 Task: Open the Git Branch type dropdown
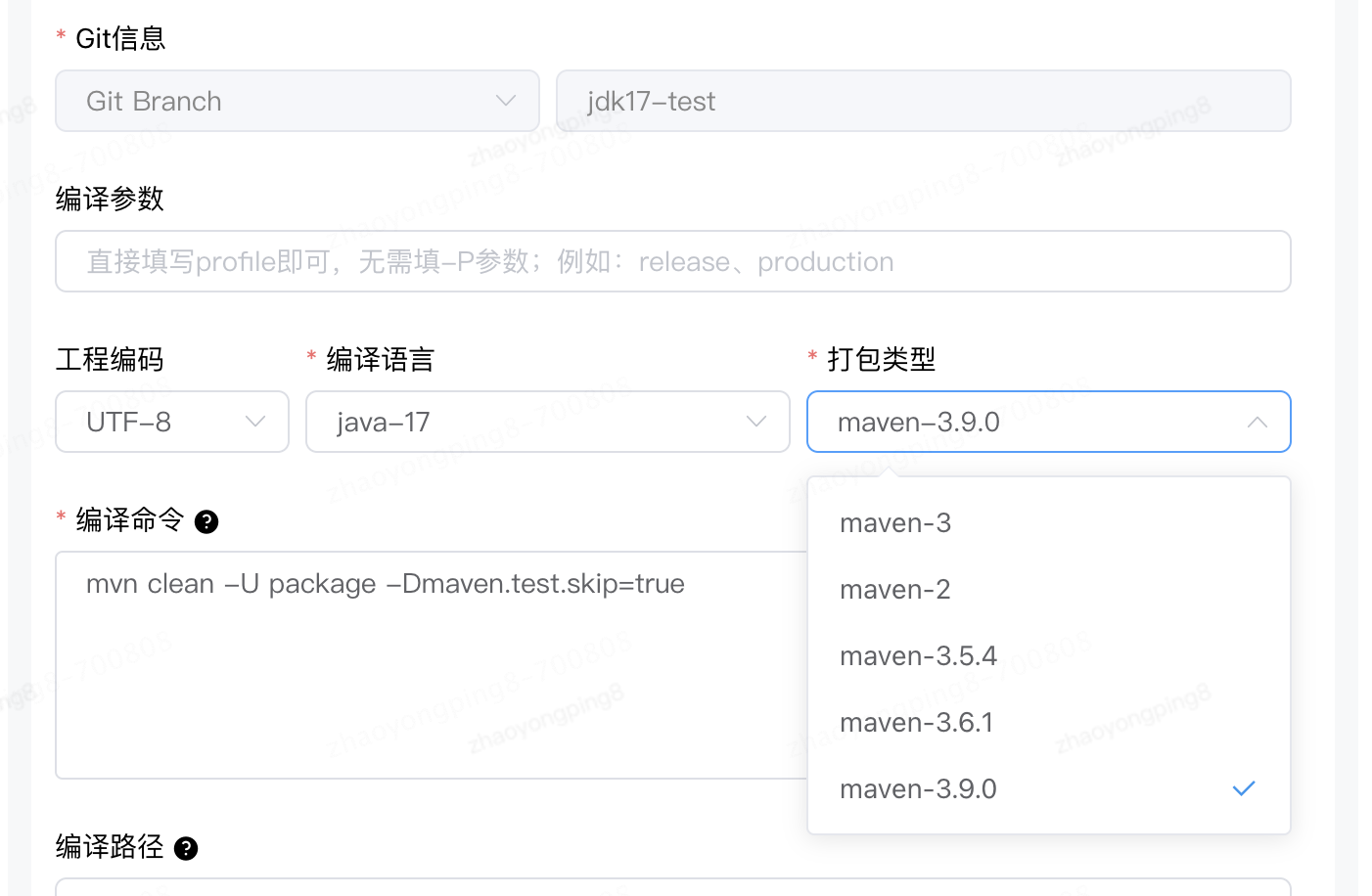[x=297, y=101]
